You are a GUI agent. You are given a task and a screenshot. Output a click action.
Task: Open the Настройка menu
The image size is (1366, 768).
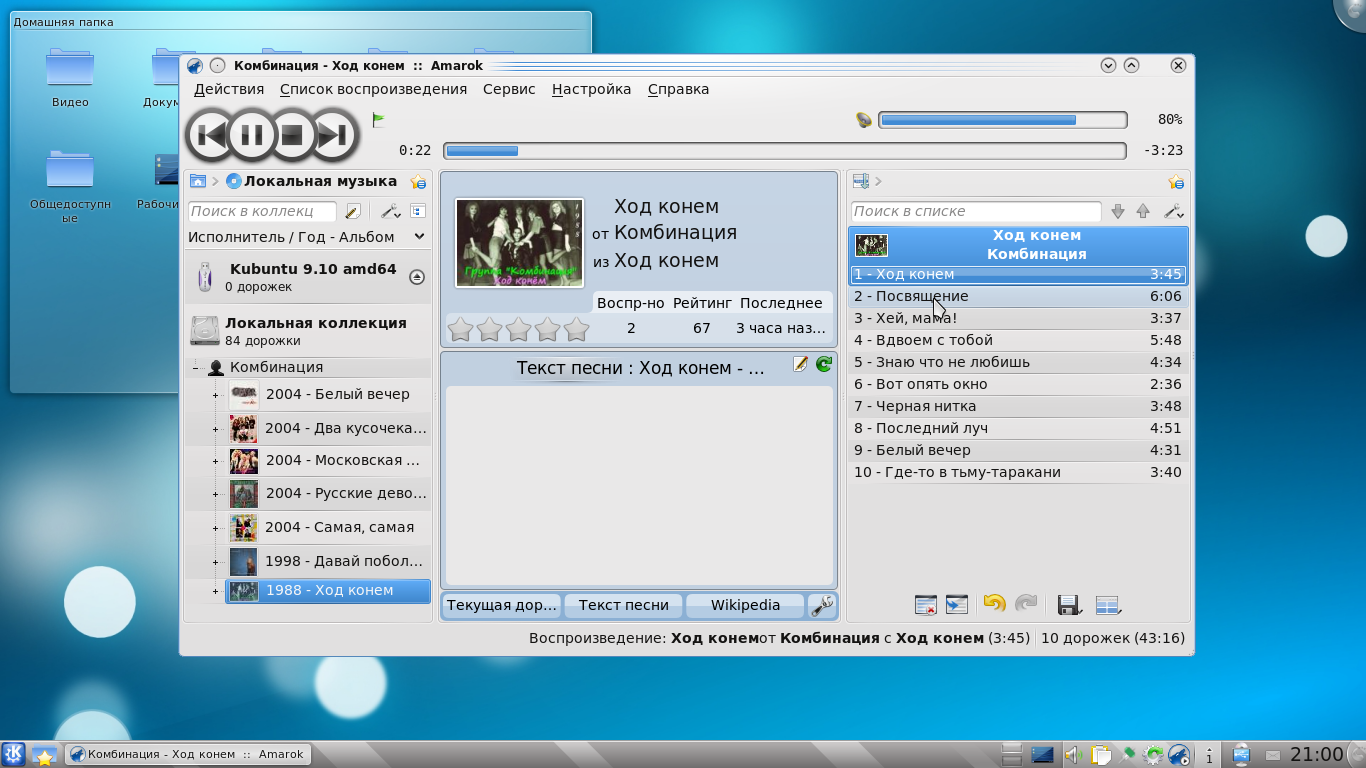tap(591, 89)
